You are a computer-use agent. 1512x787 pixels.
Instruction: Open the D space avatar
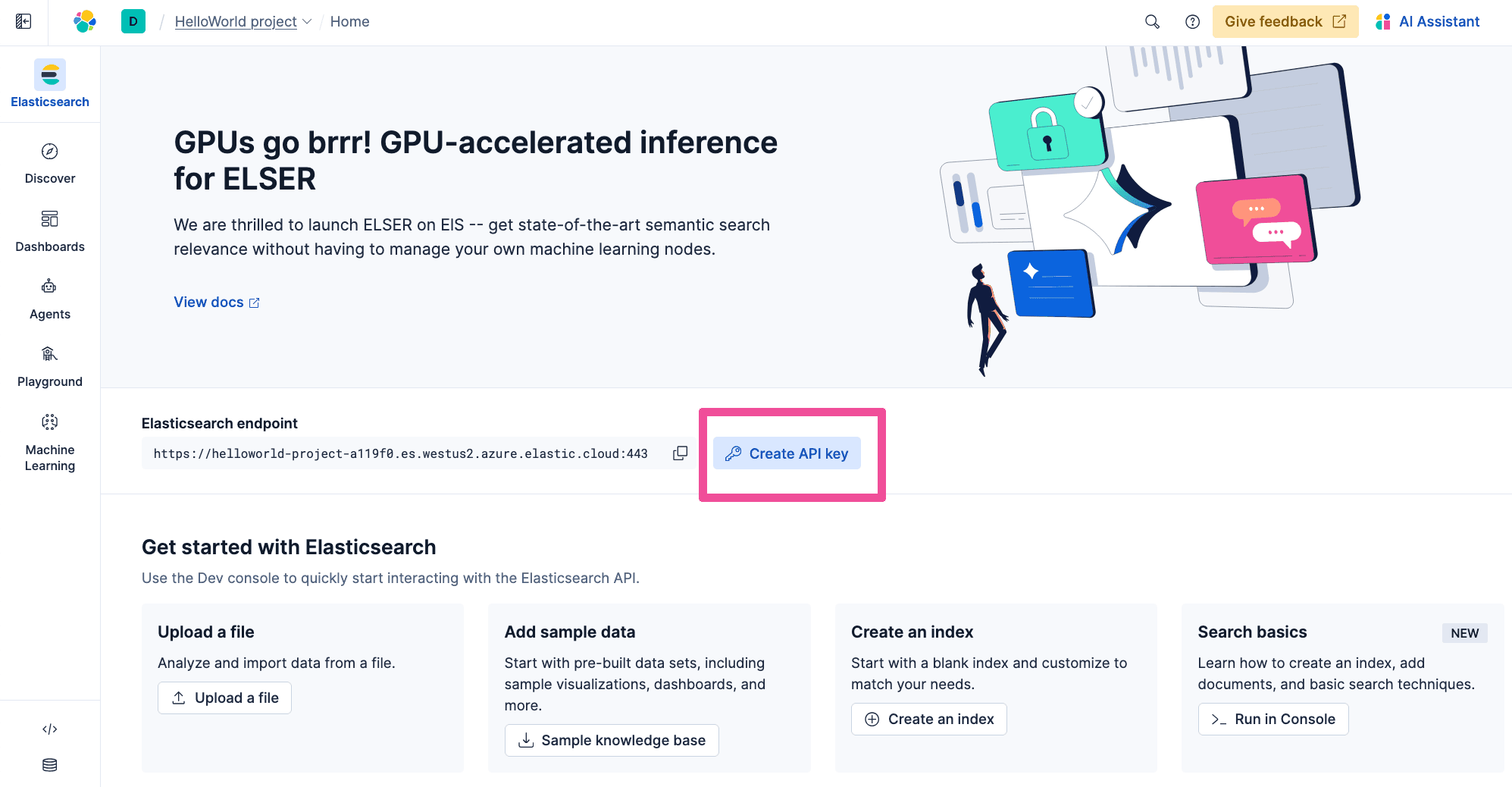[x=133, y=21]
